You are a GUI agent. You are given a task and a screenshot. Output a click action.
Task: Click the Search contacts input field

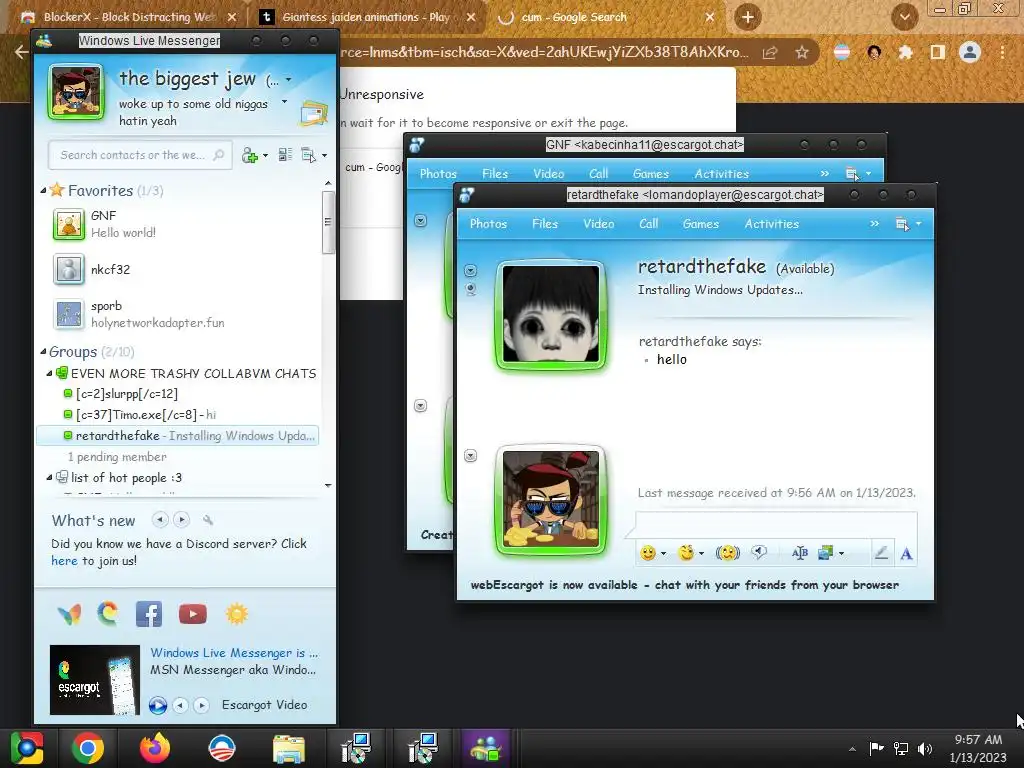[x=140, y=155]
